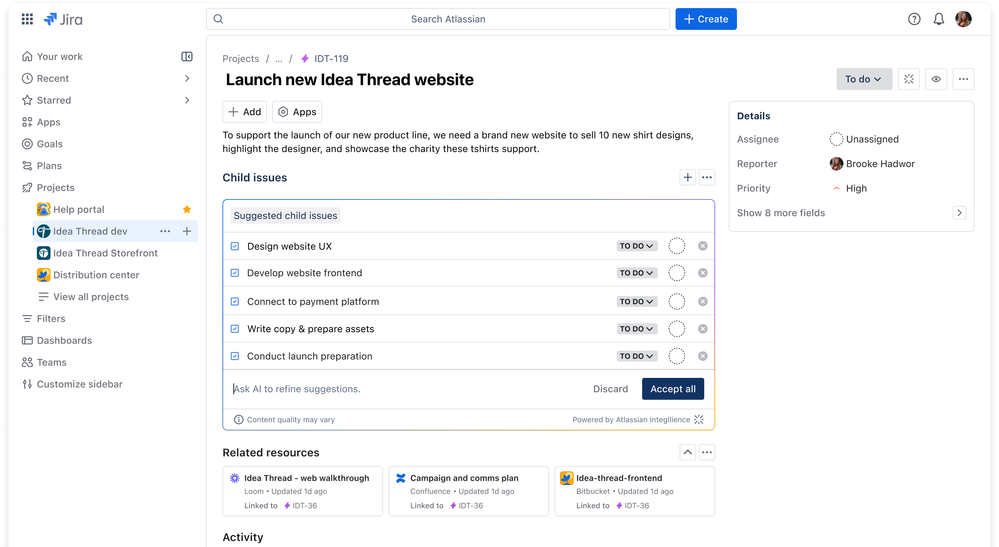
Task: Open the app switcher grid icon
Action: pyautogui.click(x=27, y=19)
